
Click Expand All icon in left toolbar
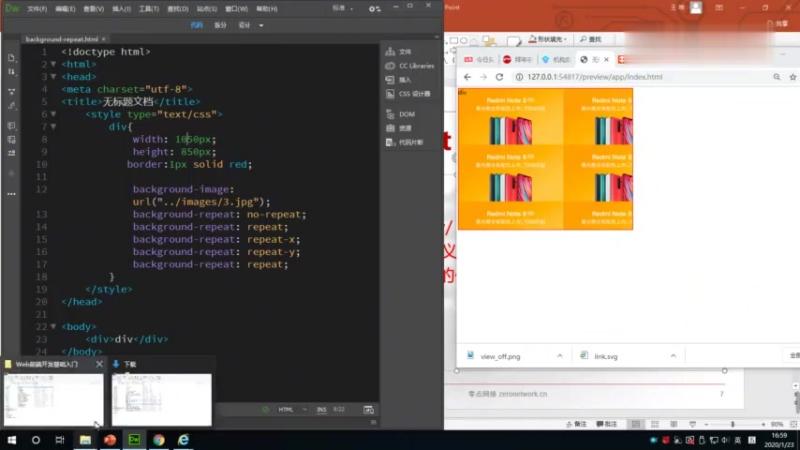coord(11,92)
